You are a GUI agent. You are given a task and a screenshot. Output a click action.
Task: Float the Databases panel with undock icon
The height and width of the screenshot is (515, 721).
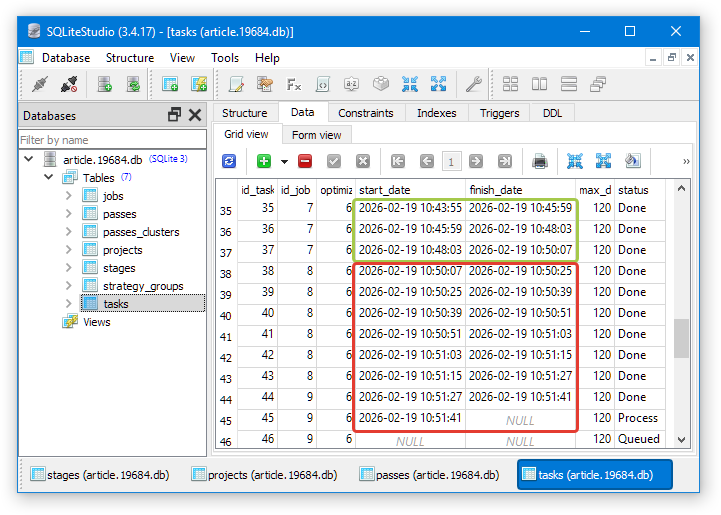point(174,114)
